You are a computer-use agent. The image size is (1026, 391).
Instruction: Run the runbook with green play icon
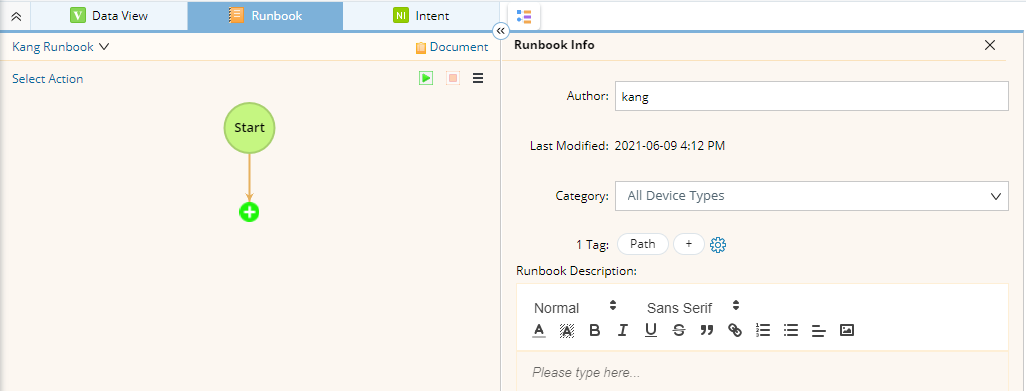427,78
